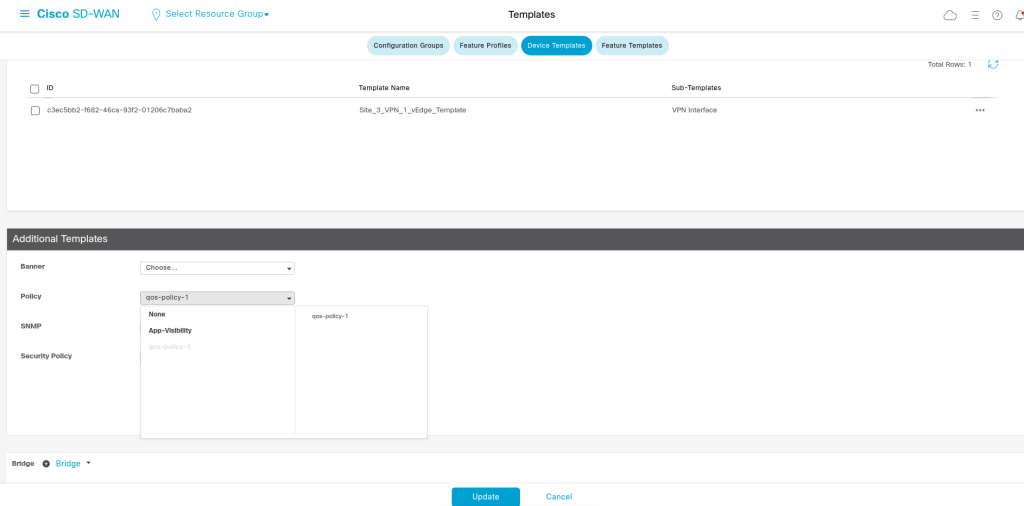This screenshot has height=506, width=1024.
Task: Click the Update button
Action: click(485, 497)
